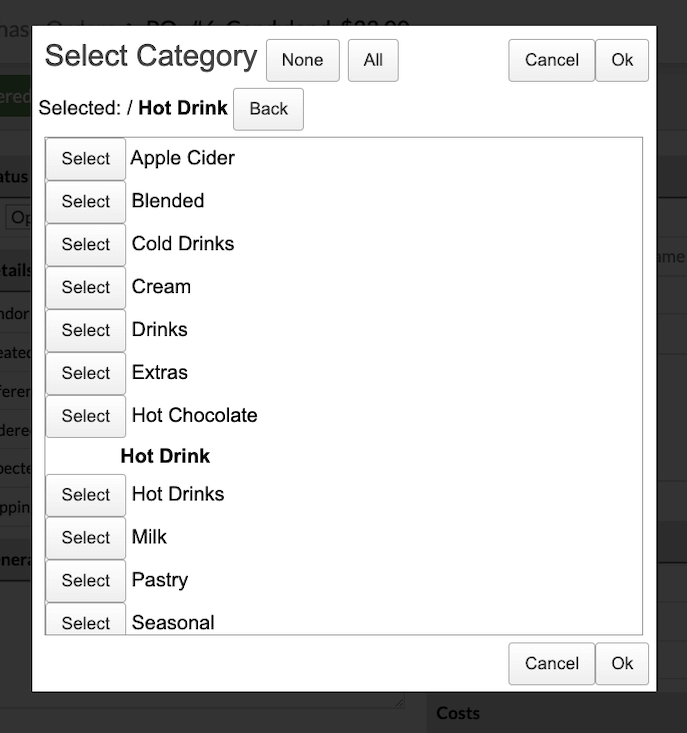The image size is (687, 733).
Task: Choose Select beside Hot Drinks
Action: [85, 495]
